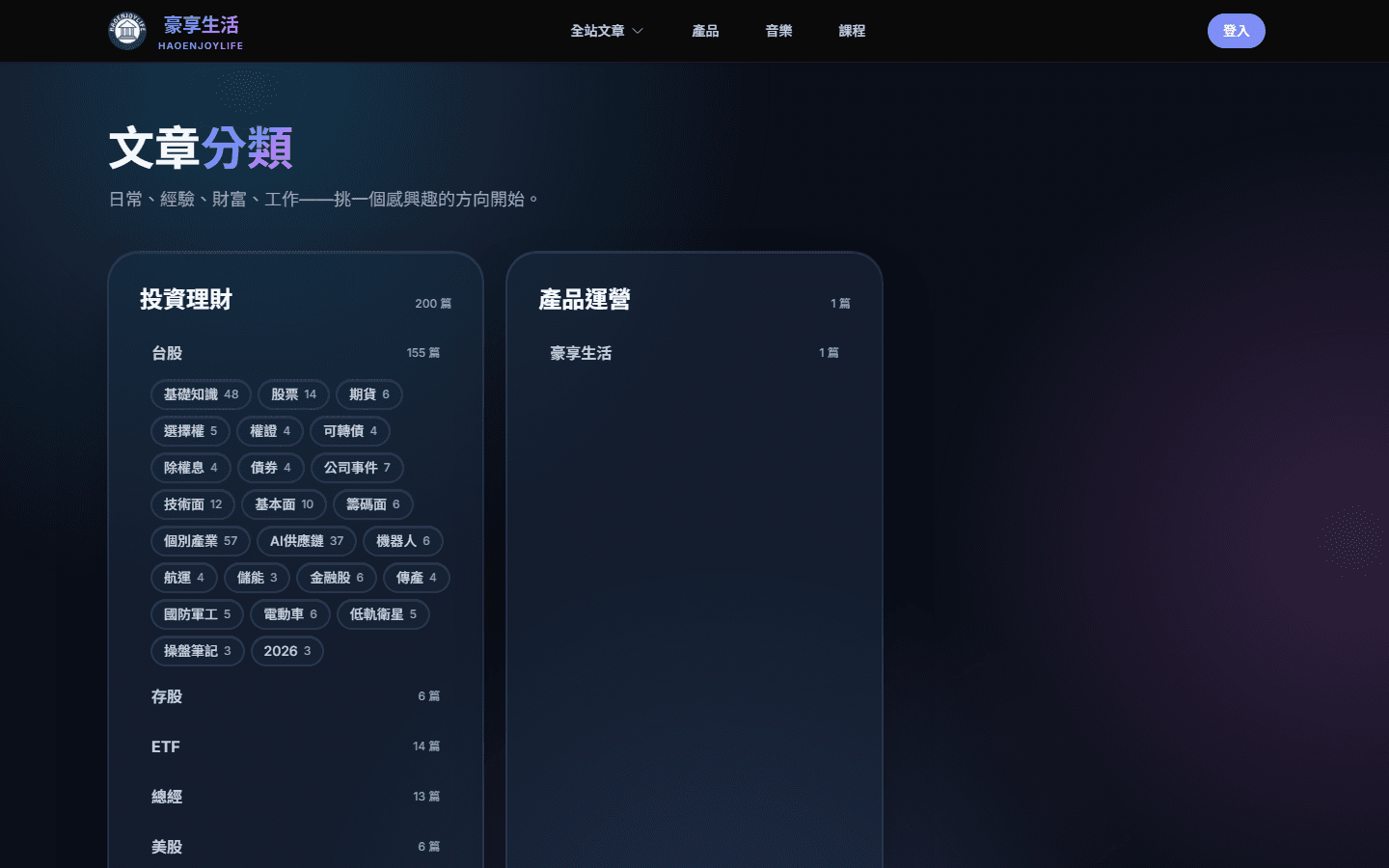This screenshot has width=1389, height=868.
Task: Click the 個別產業 57 tag
Action: click(201, 541)
